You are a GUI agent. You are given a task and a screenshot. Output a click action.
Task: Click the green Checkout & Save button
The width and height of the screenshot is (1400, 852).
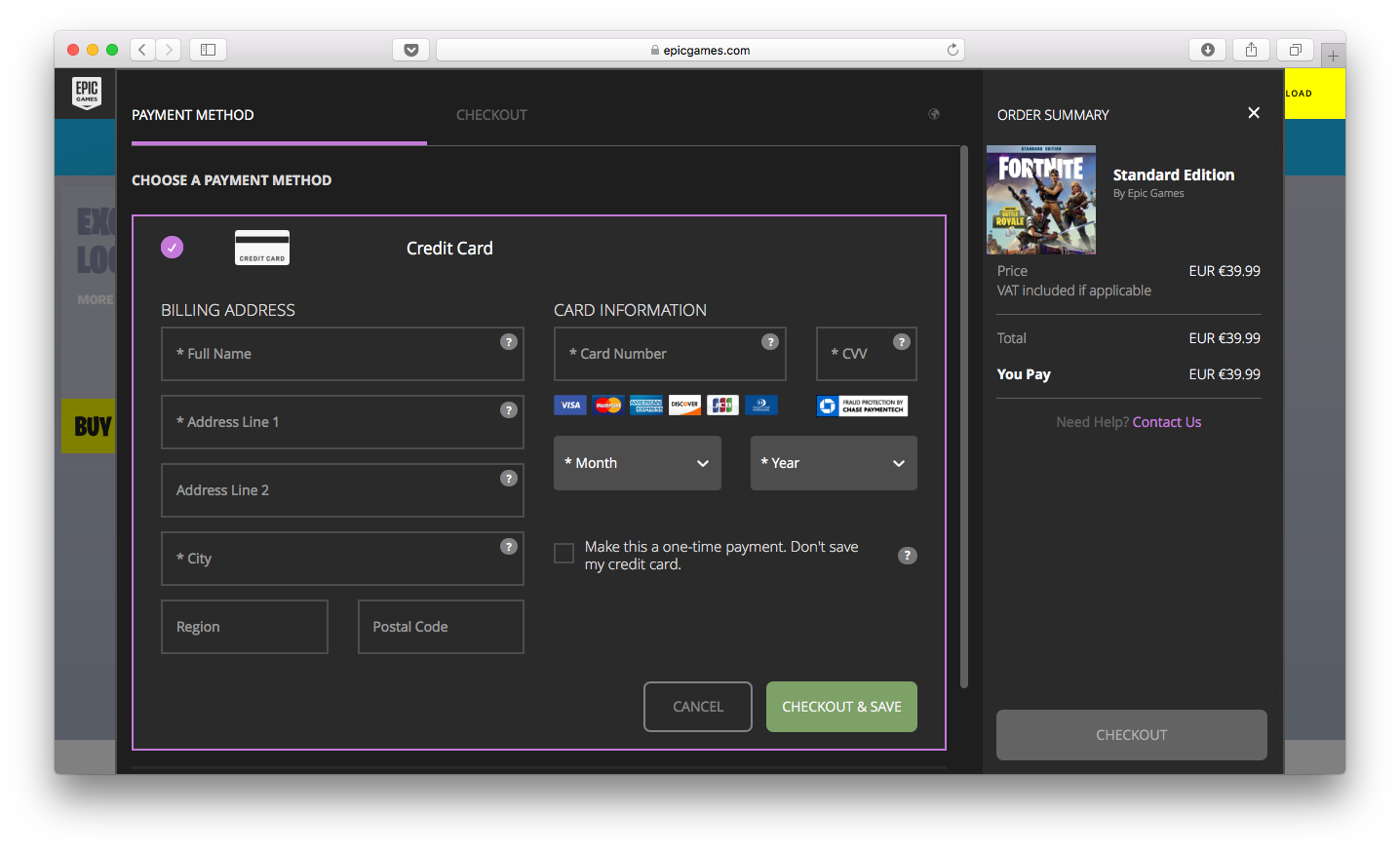point(841,707)
